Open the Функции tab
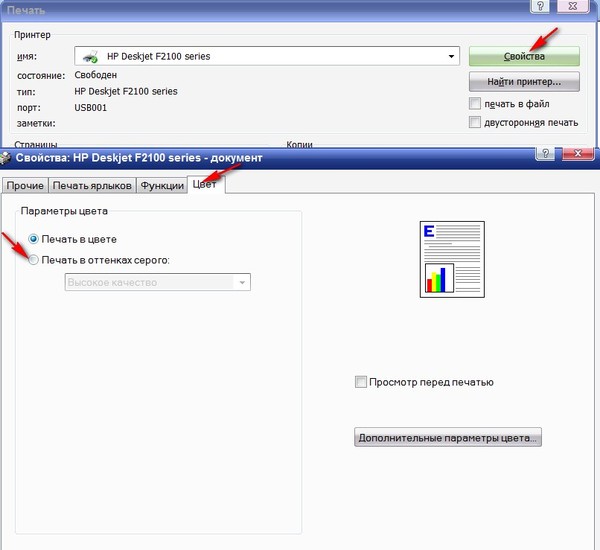Viewport: 600px width, 550px height. (x=162, y=186)
